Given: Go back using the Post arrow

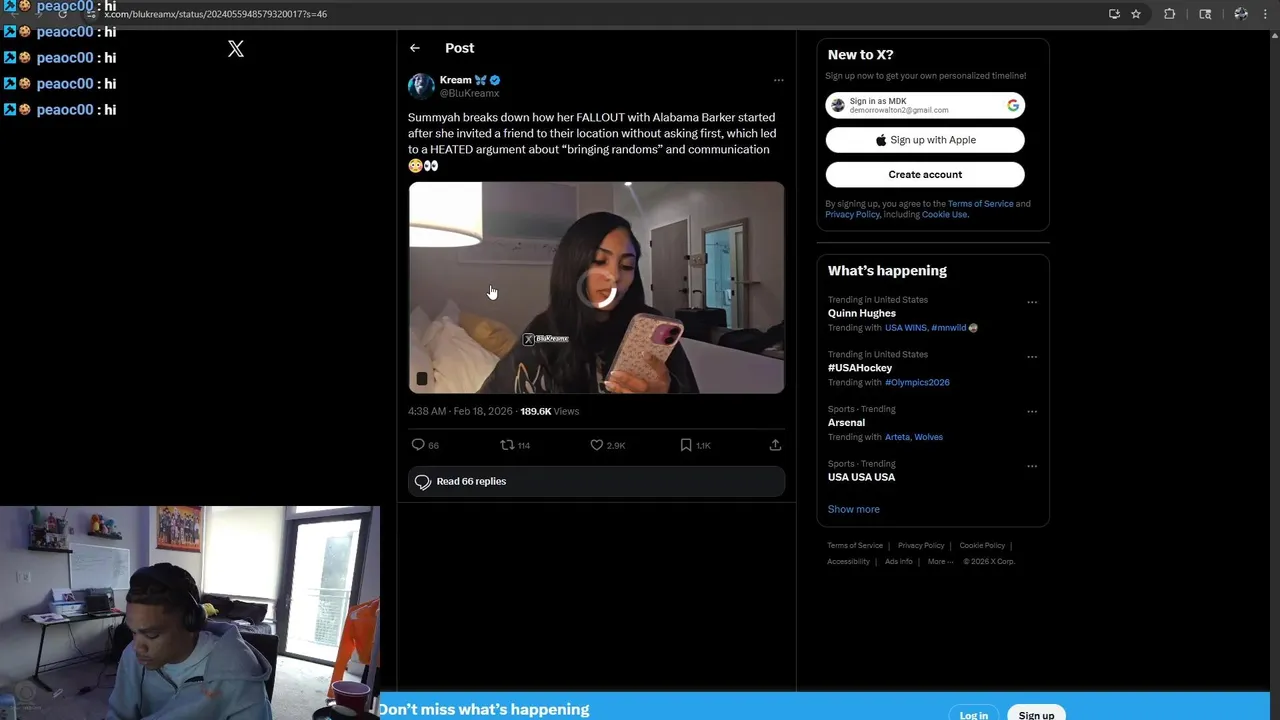Looking at the screenshot, I should 415,48.
